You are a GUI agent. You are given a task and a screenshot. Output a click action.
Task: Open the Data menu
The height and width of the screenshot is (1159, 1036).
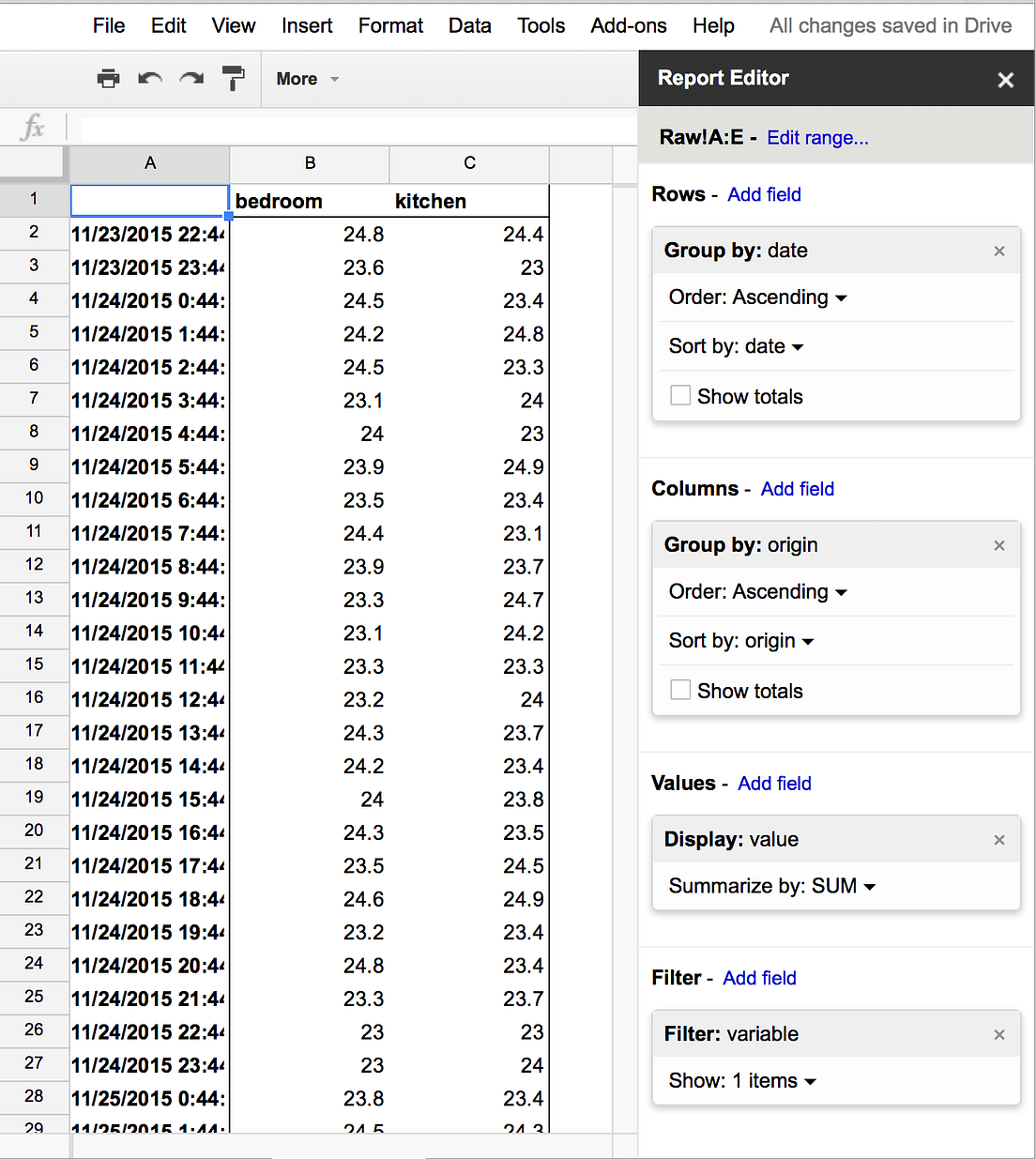[470, 25]
